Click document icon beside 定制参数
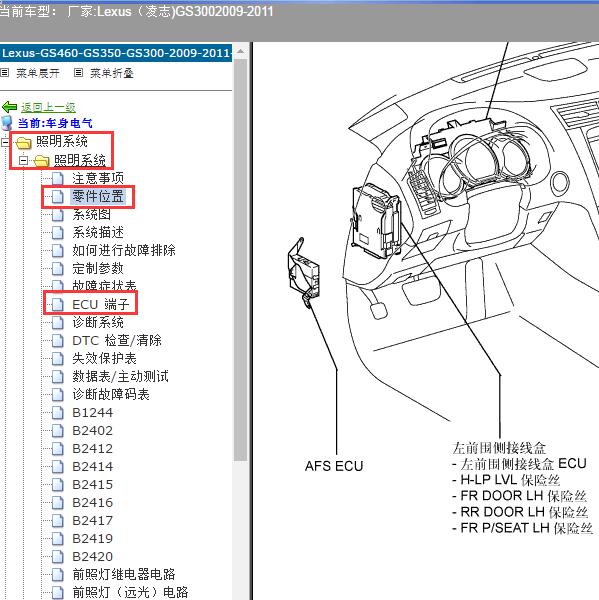The height and width of the screenshot is (600, 599). [57, 268]
